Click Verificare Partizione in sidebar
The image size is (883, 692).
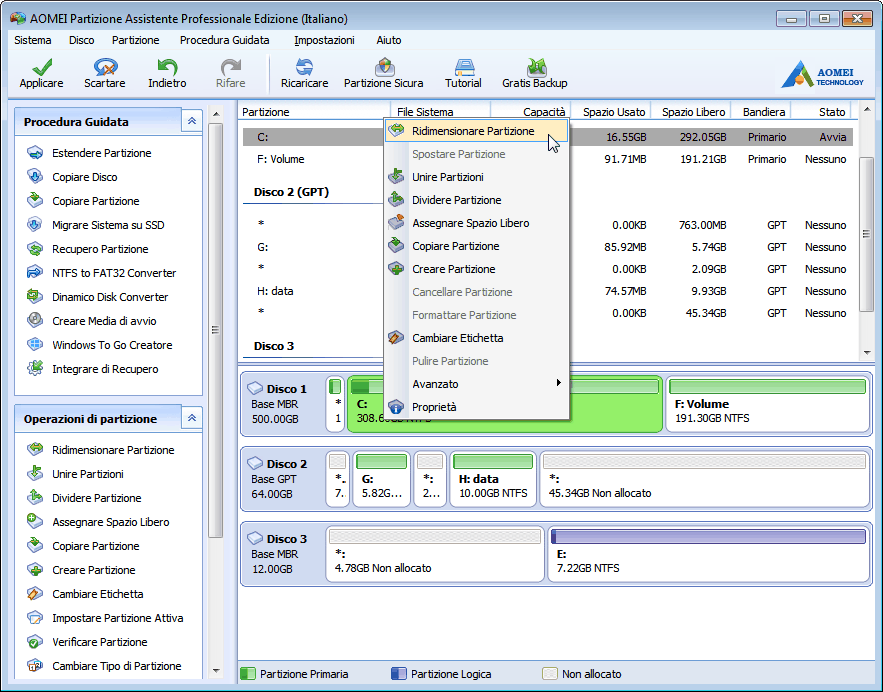pos(99,642)
